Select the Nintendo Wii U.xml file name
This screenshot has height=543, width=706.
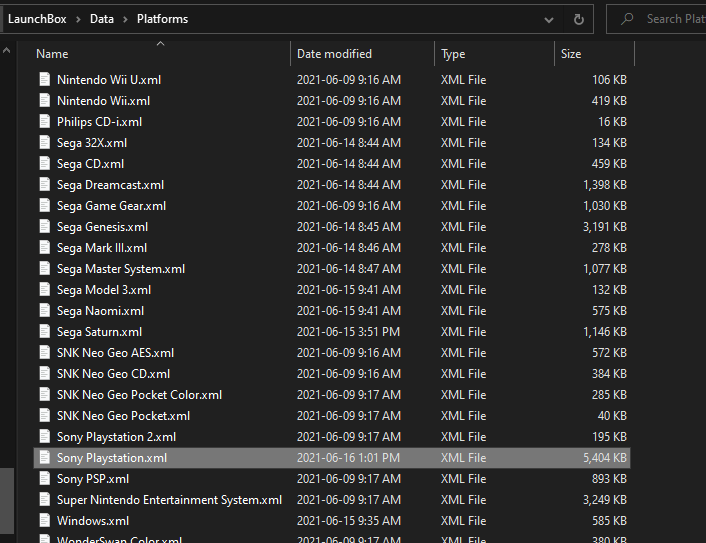tap(109, 80)
